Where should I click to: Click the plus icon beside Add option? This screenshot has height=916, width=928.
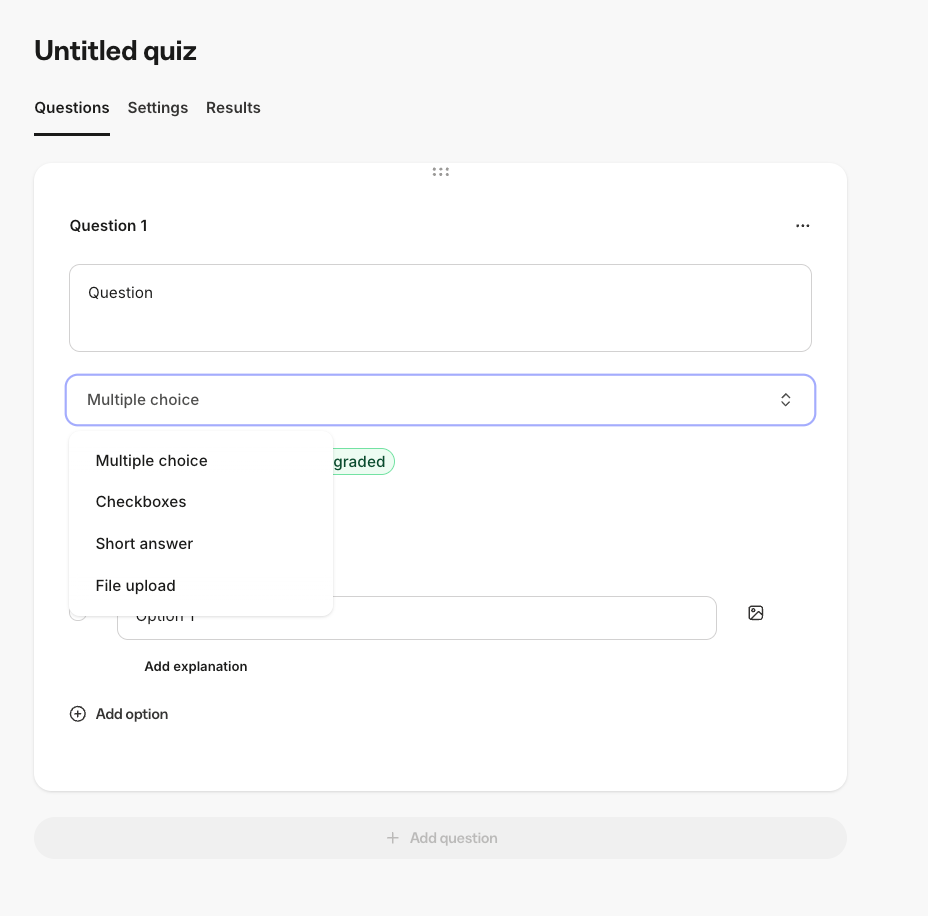coord(78,714)
